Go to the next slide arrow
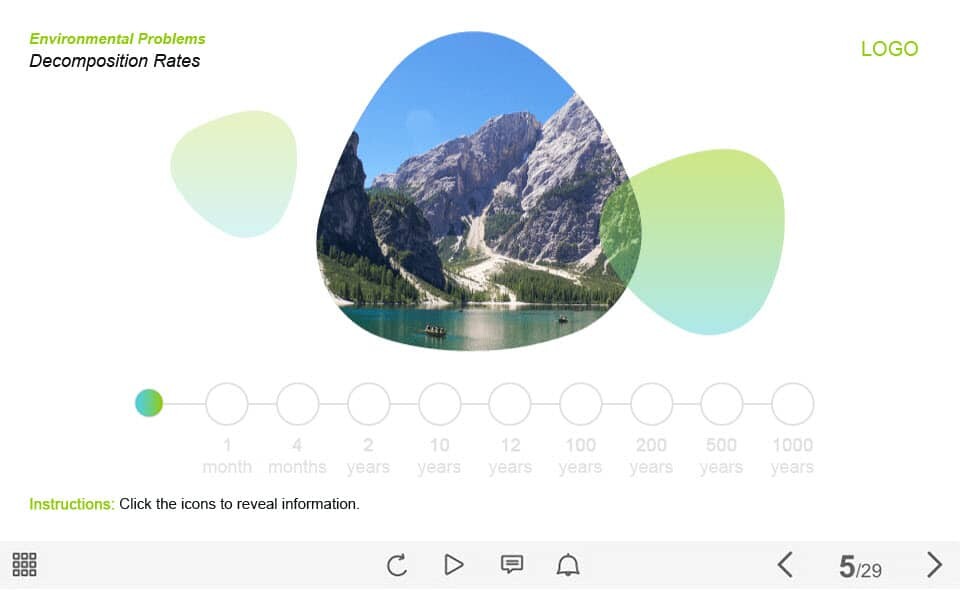The width and height of the screenshot is (960, 590). click(x=934, y=564)
